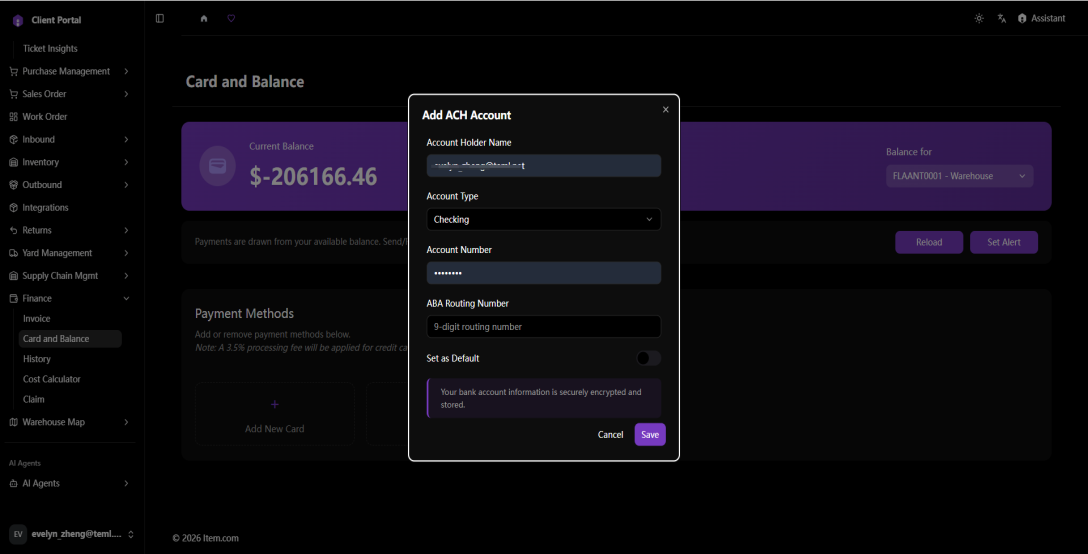Click the Inventory icon
The height and width of the screenshot is (554, 1088).
click(13, 162)
